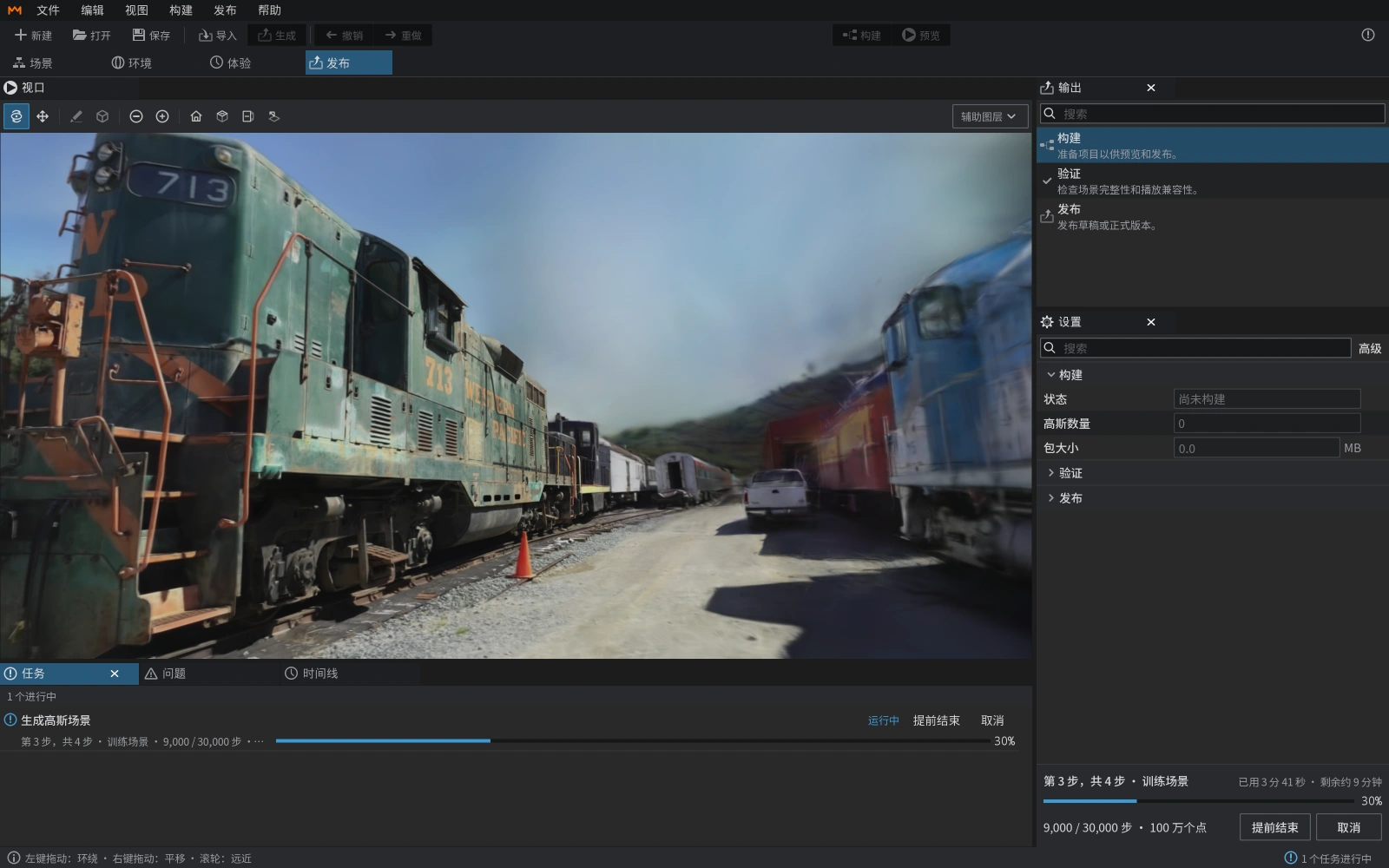Open the 辅助图层 dropdown
This screenshot has width=1389, height=868.
coord(990,116)
